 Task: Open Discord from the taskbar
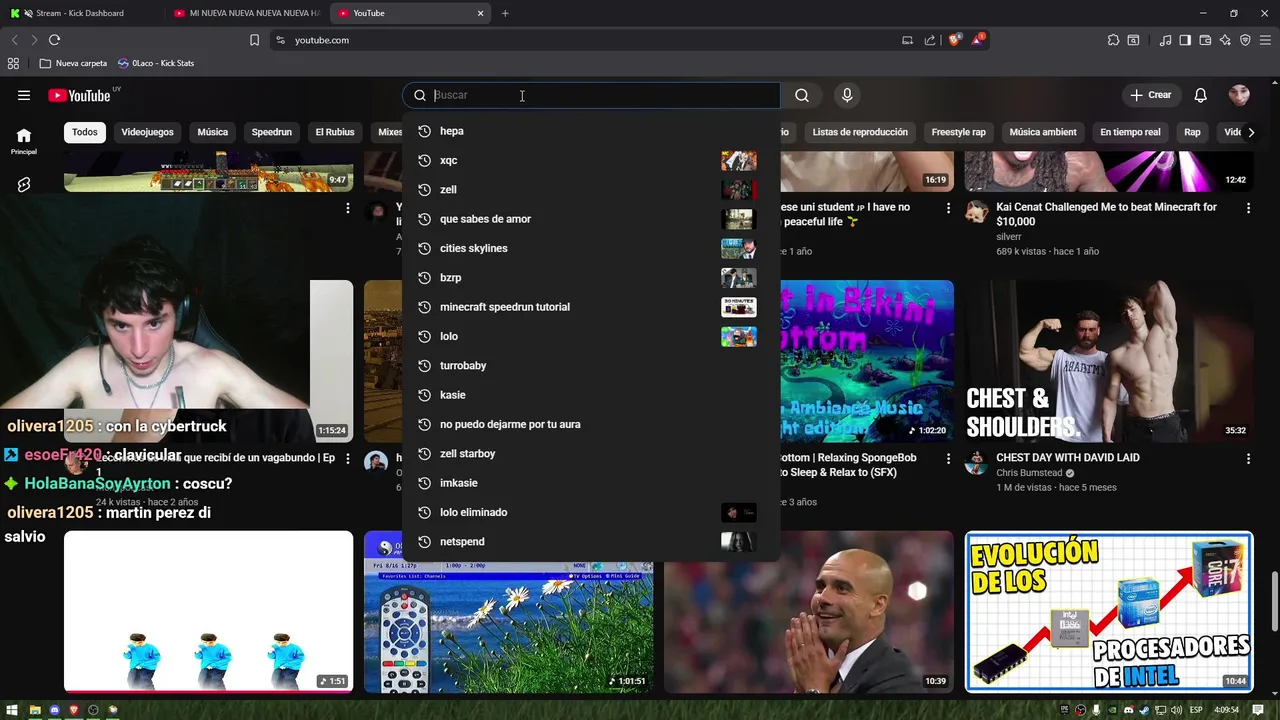coord(55,710)
